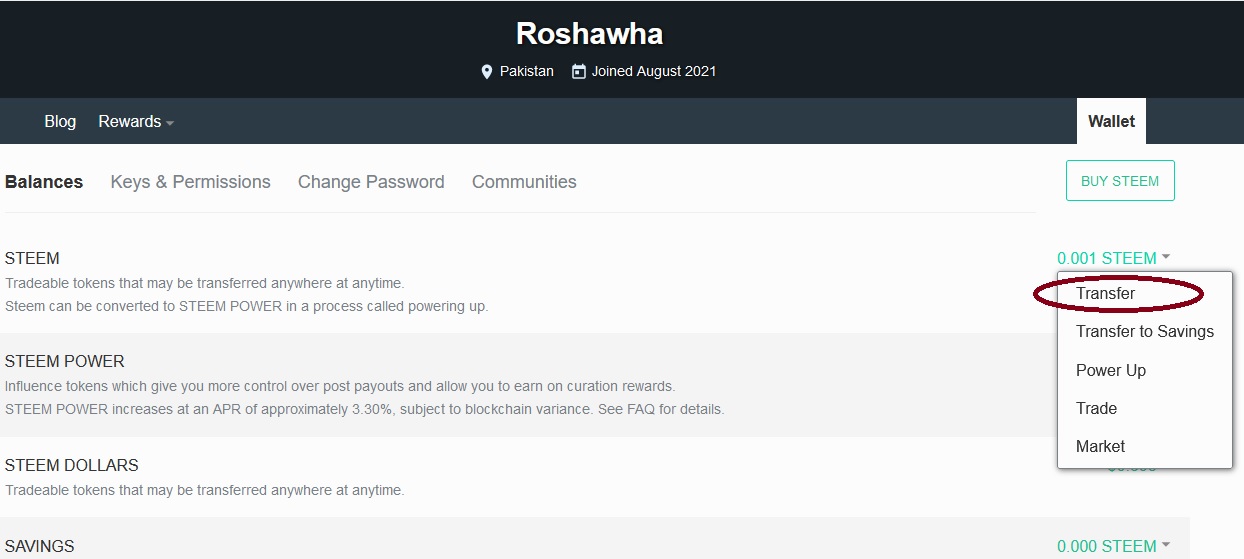Click the STEEM POWER heading
1244x559 pixels.
click(65, 361)
